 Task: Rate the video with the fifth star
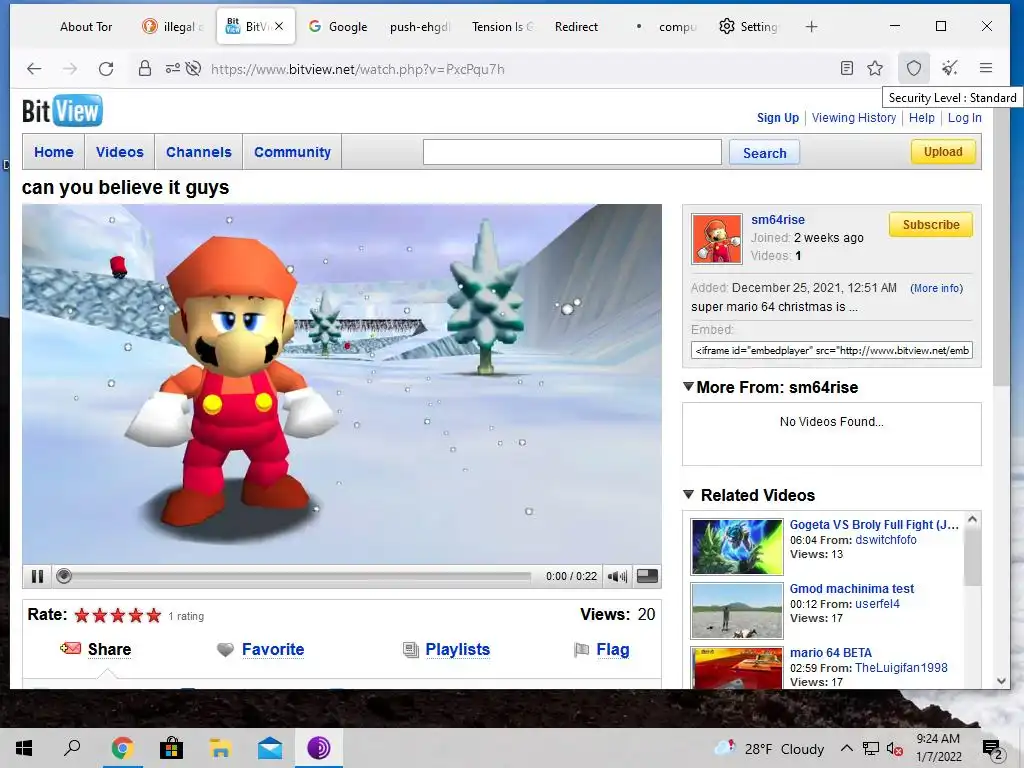[x=153, y=615]
